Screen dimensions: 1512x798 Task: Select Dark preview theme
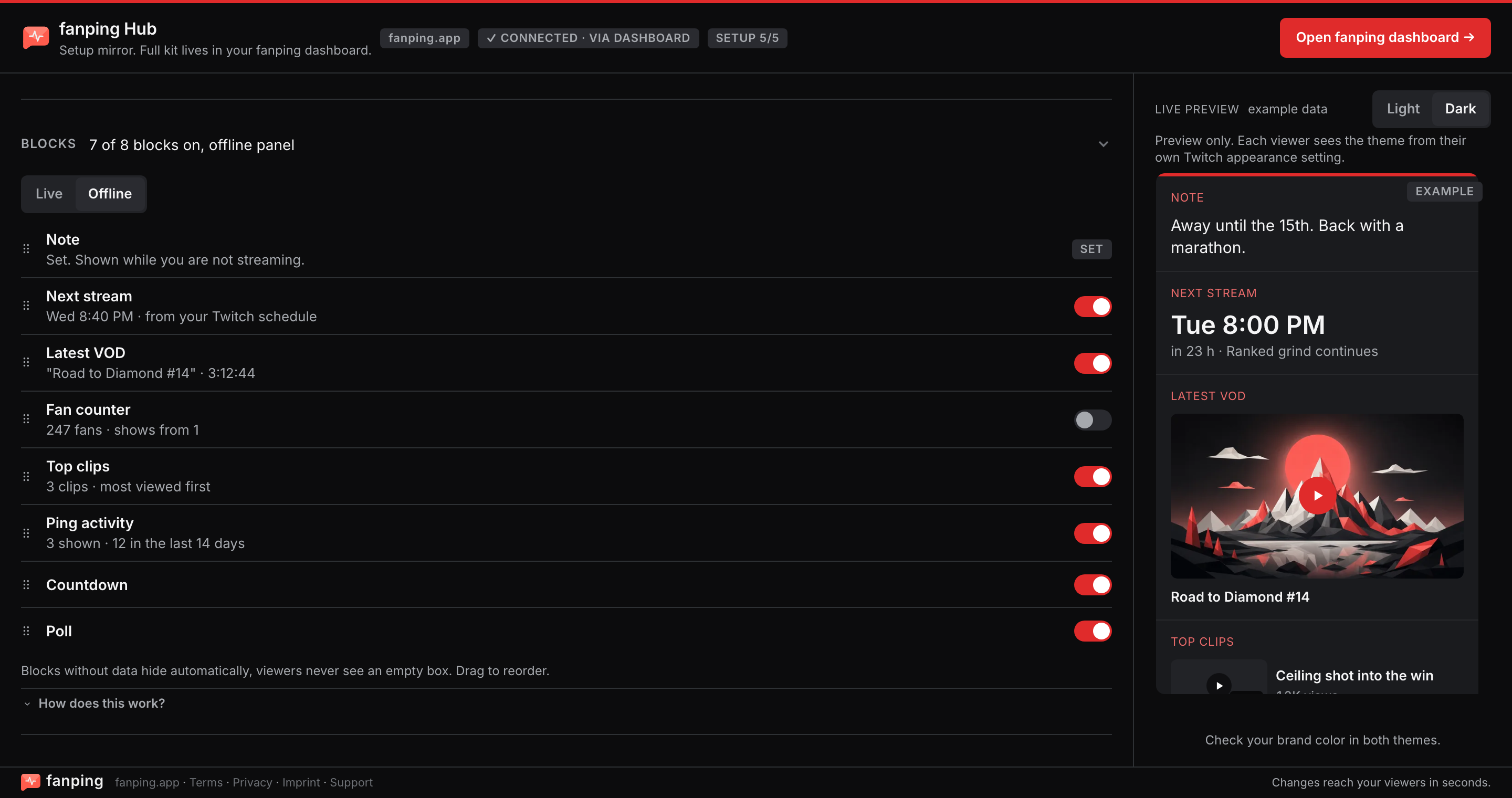pyautogui.click(x=1459, y=109)
